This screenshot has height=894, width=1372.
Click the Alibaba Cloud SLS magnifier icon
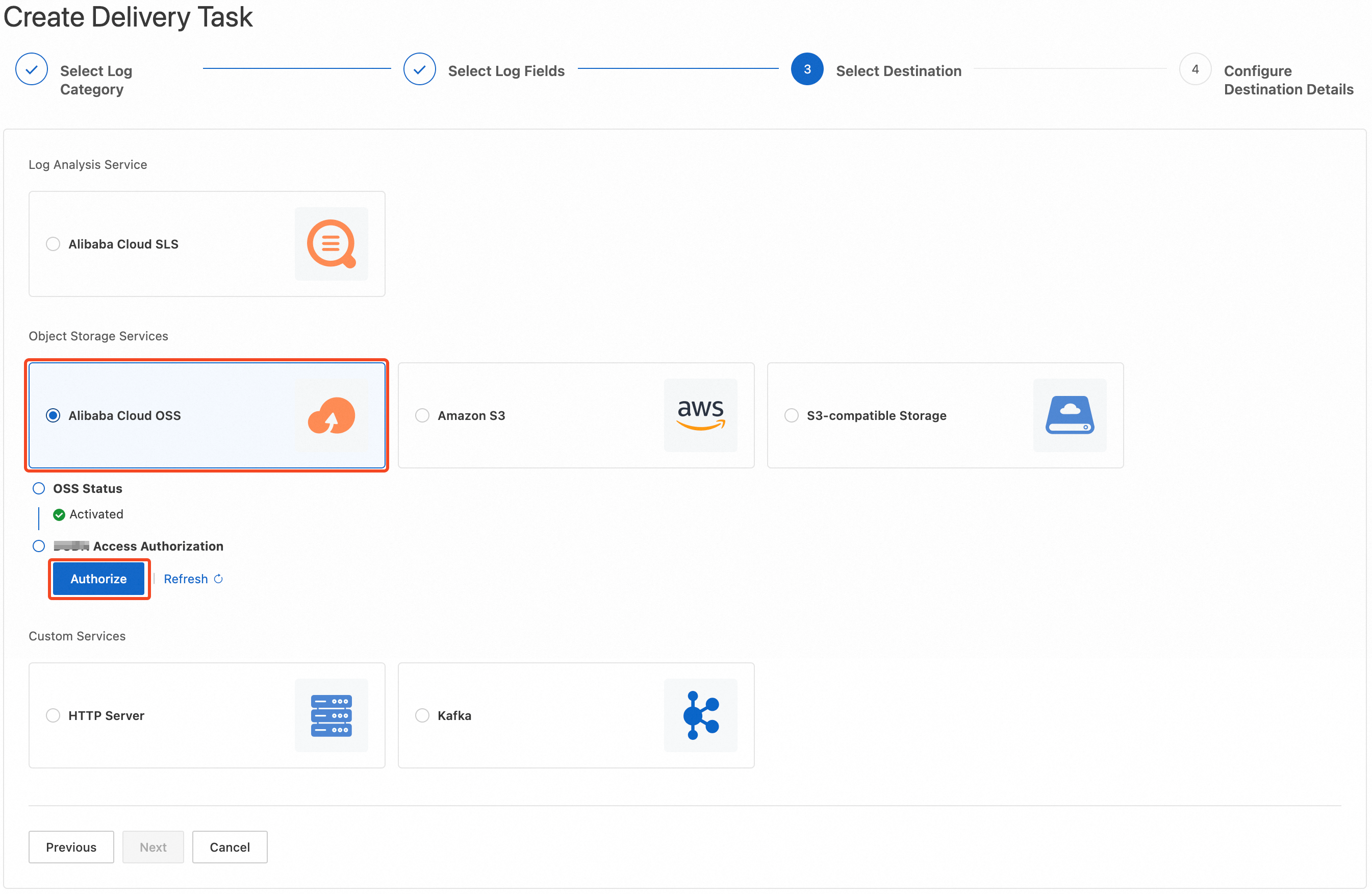coord(332,243)
